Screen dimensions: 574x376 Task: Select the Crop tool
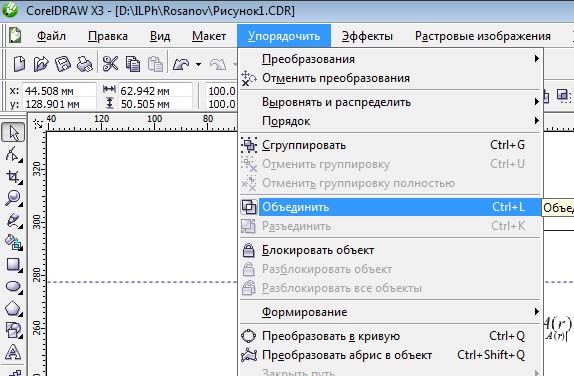(x=13, y=177)
